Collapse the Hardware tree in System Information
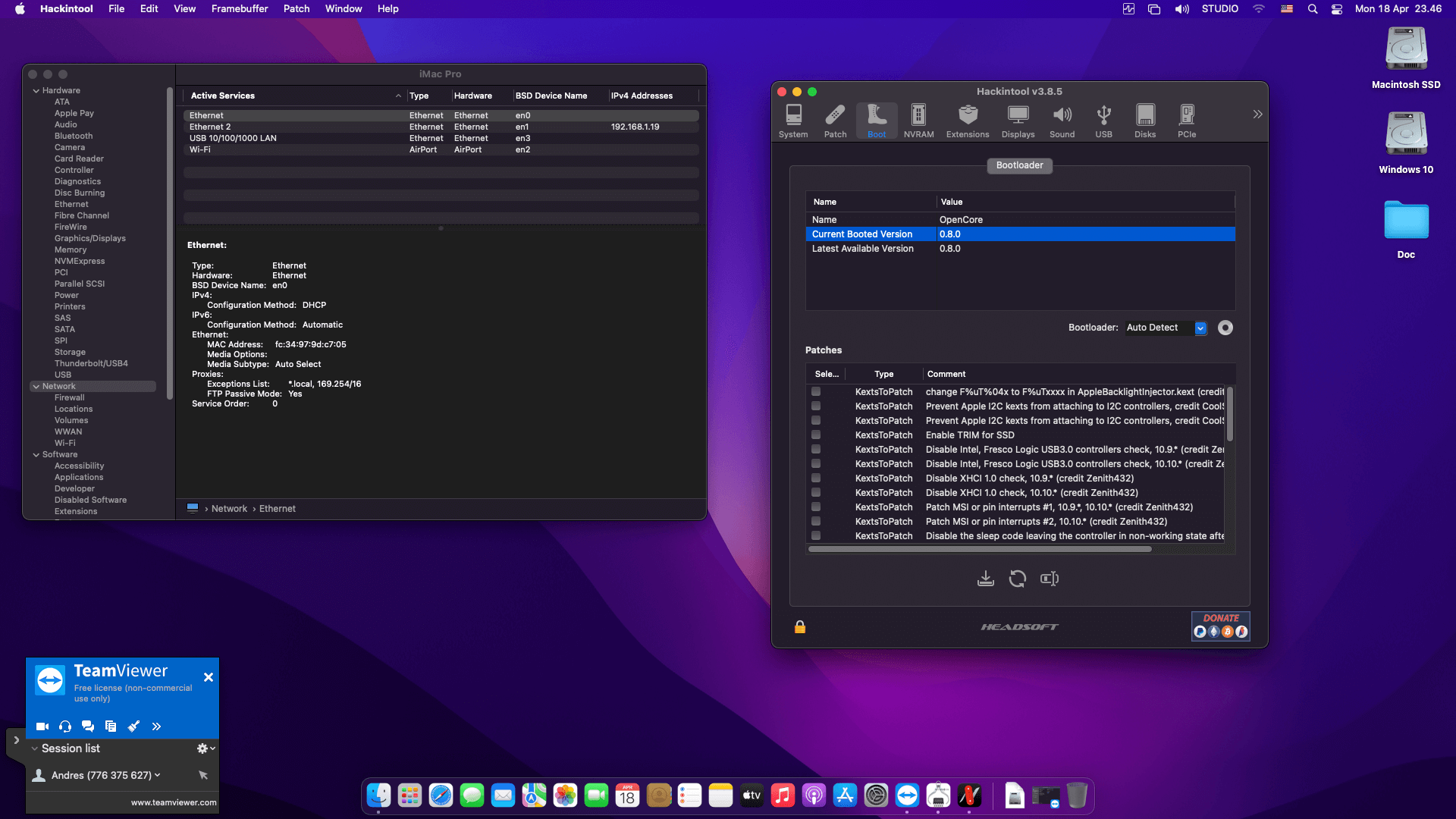Image resolution: width=1456 pixels, height=819 pixels. point(36,91)
